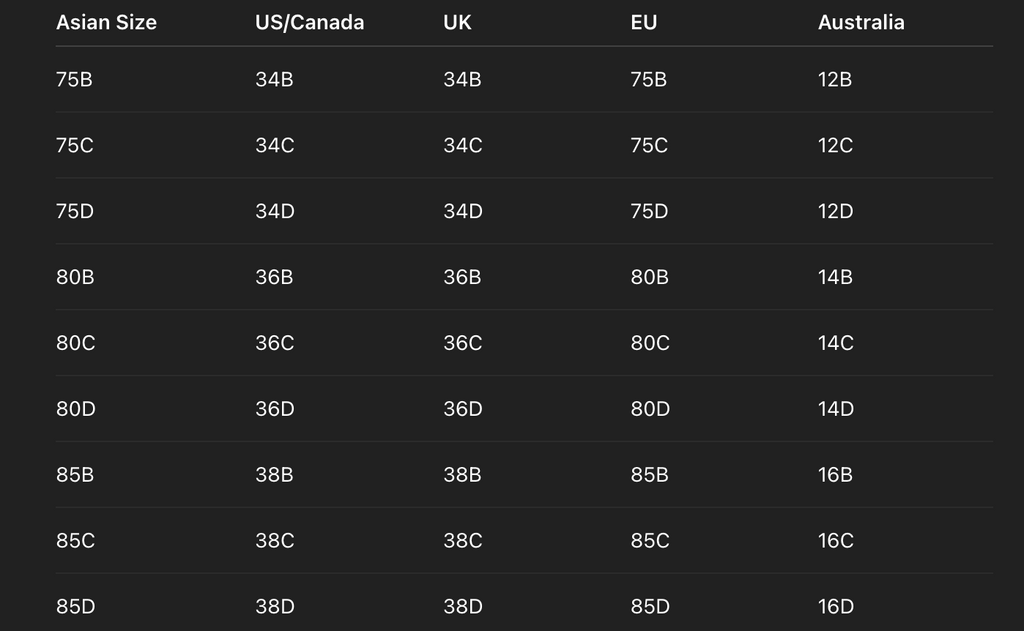This screenshot has height=631, width=1024.
Task: Click the Asian Size column header
Action: point(106,22)
